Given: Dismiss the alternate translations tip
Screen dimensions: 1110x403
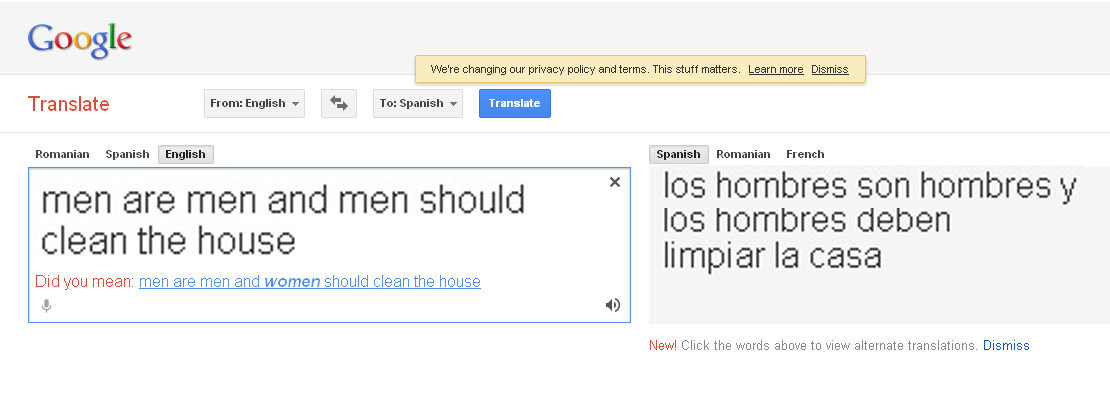Looking at the screenshot, I should coord(1006,346).
